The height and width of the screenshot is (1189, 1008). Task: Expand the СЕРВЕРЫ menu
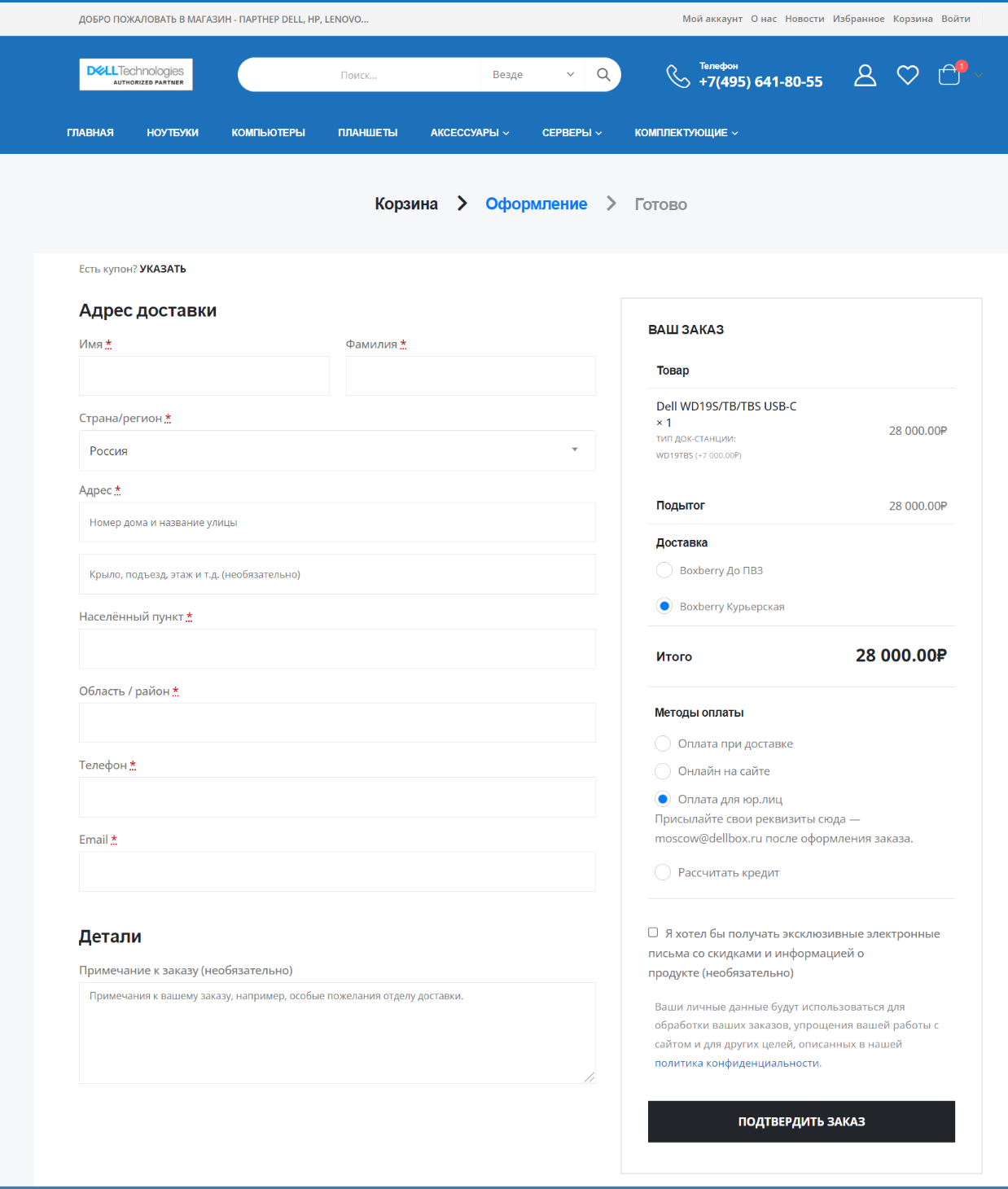tap(572, 133)
